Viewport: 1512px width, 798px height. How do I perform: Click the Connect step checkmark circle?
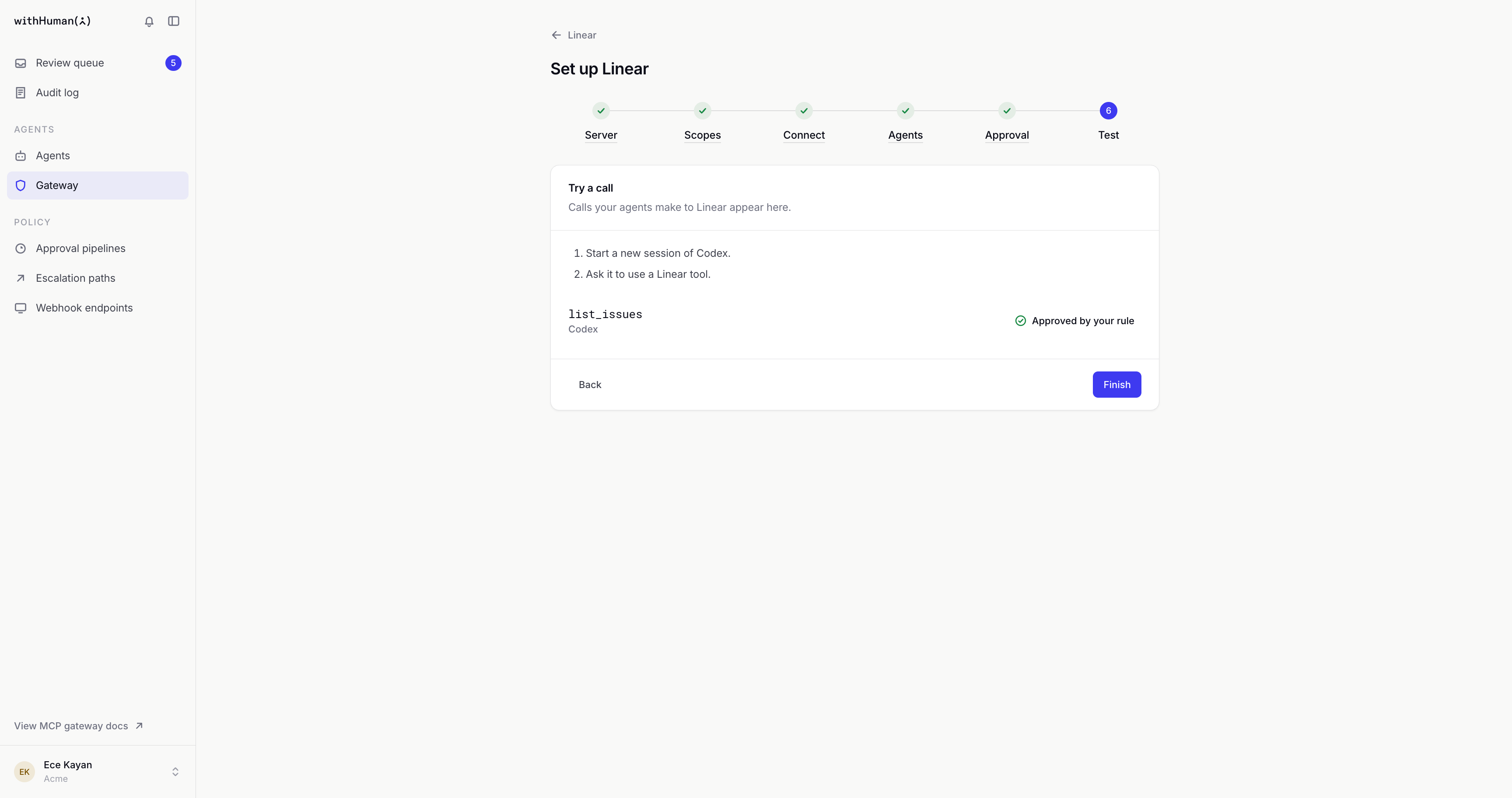pyautogui.click(x=804, y=110)
